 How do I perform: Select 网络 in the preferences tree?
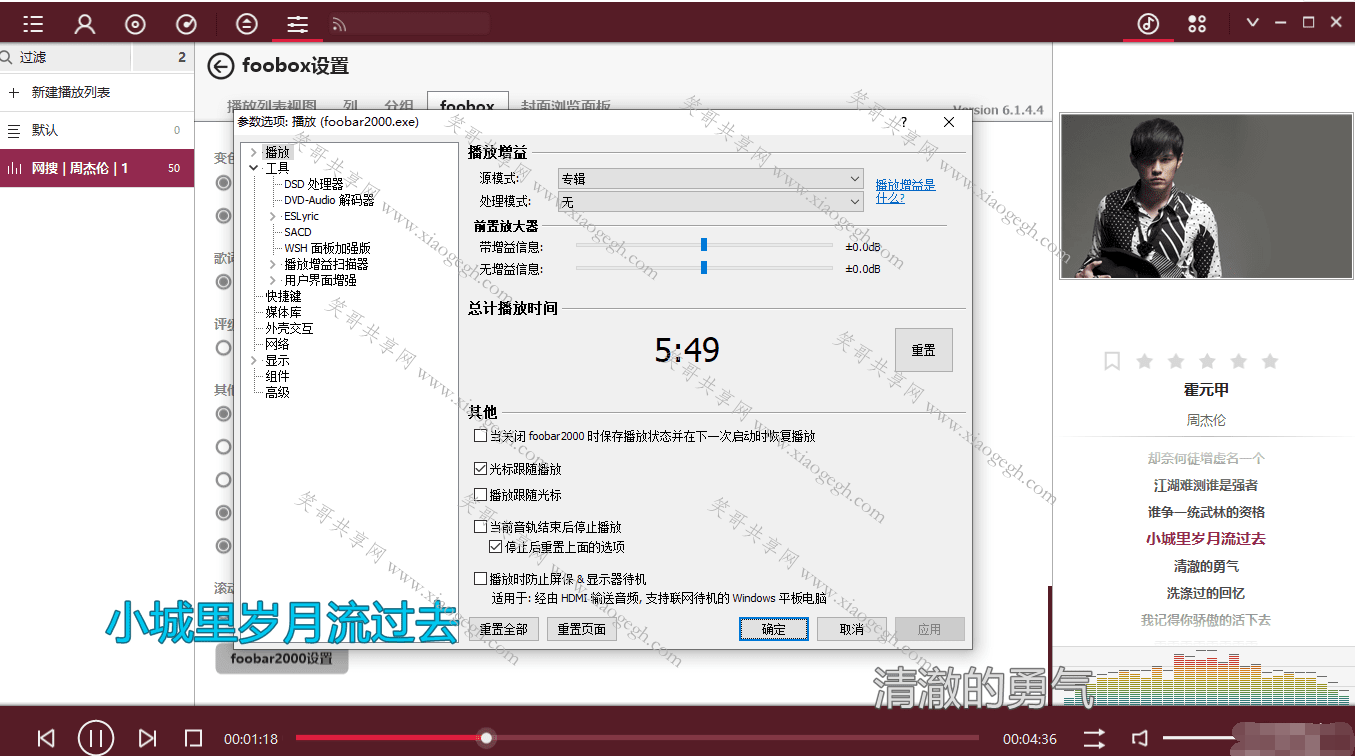click(277, 344)
